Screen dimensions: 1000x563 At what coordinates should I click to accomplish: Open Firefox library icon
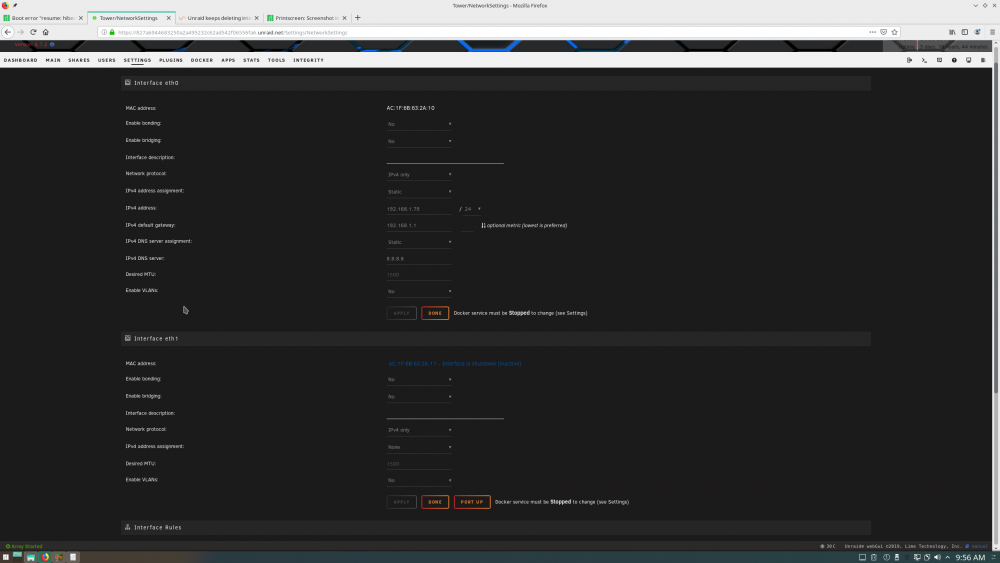(x=952, y=32)
